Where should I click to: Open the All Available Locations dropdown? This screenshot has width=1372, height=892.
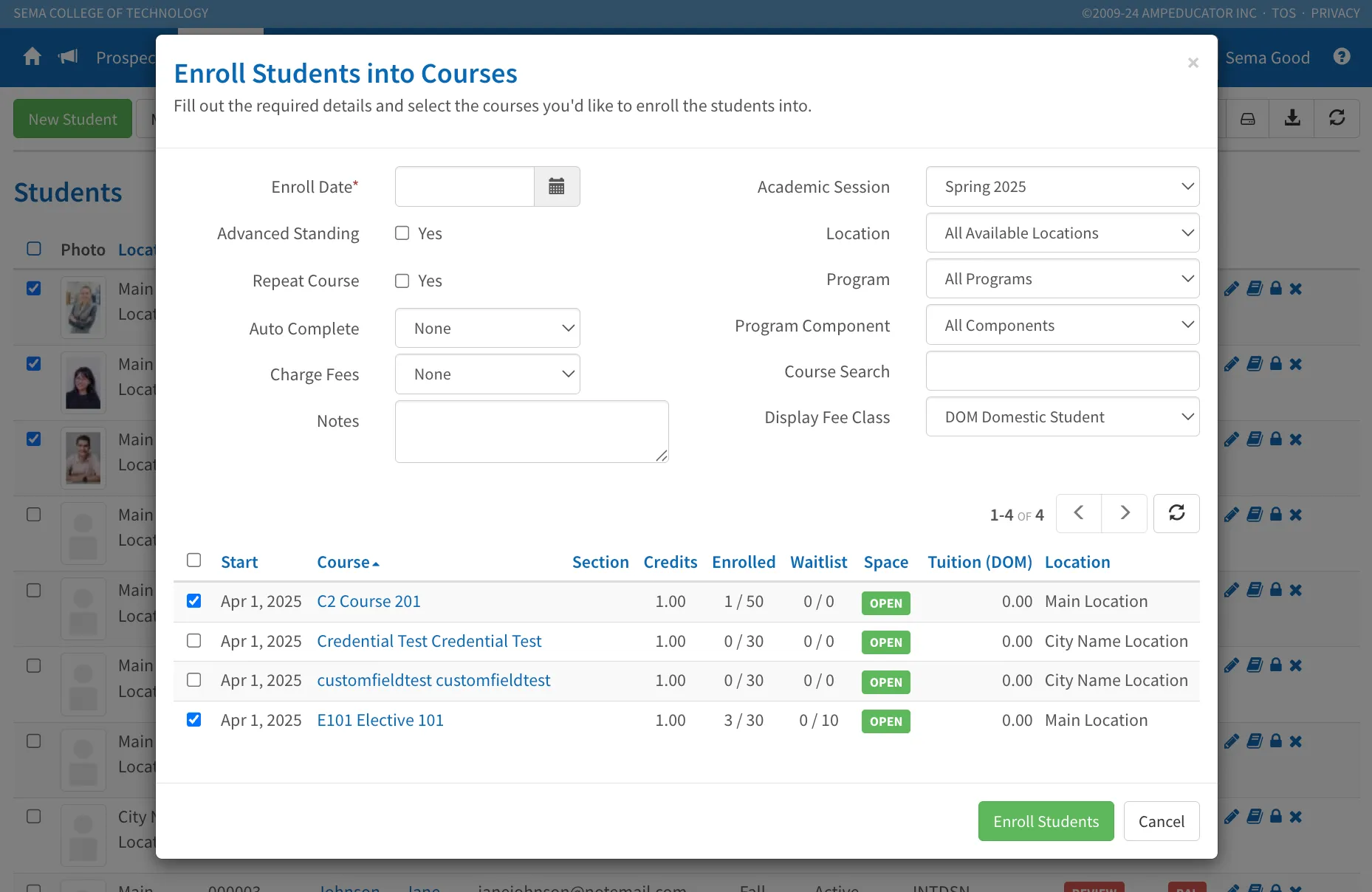pyautogui.click(x=1063, y=233)
